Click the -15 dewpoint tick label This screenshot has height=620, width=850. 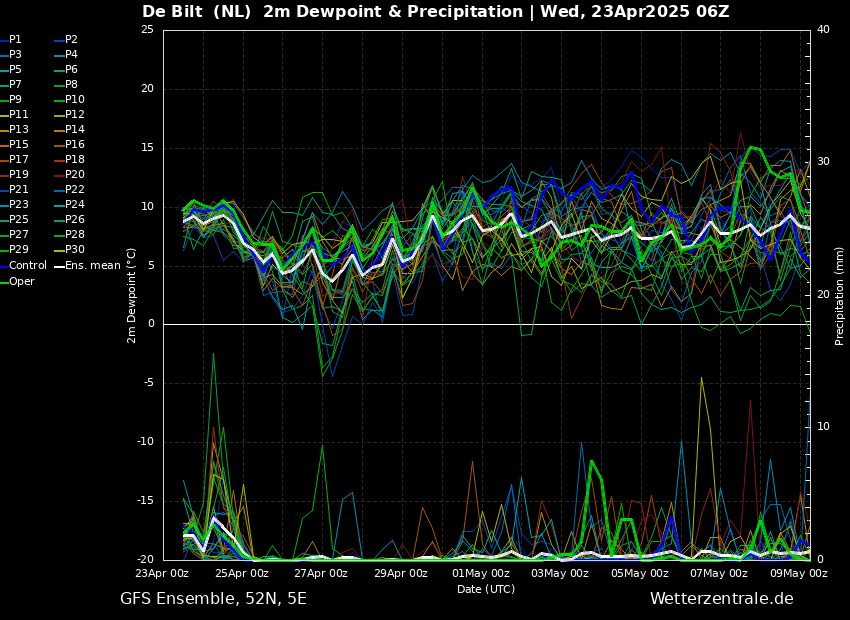pyautogui.click(x=146, y=501)
